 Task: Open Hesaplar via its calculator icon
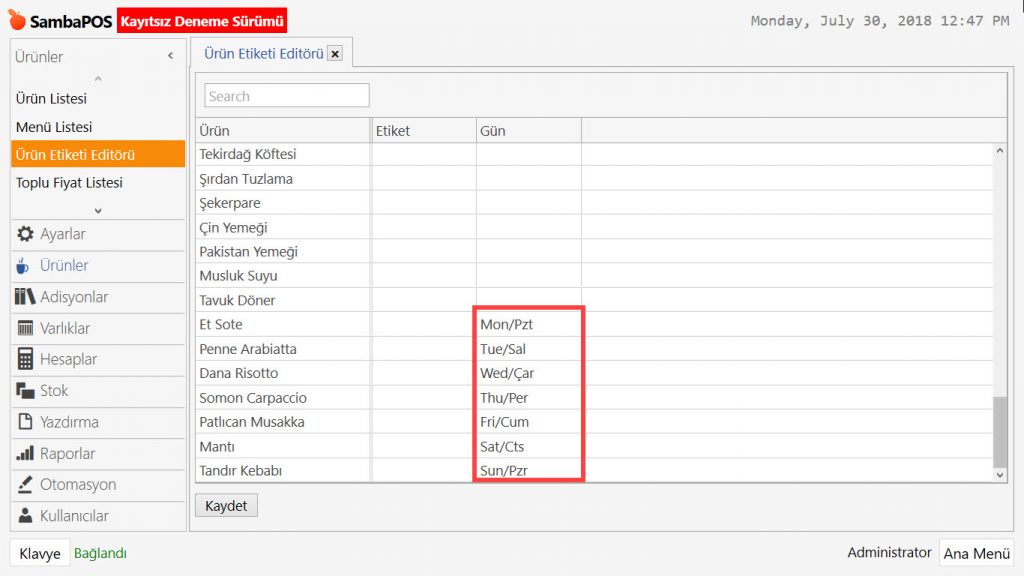point(25,359)
